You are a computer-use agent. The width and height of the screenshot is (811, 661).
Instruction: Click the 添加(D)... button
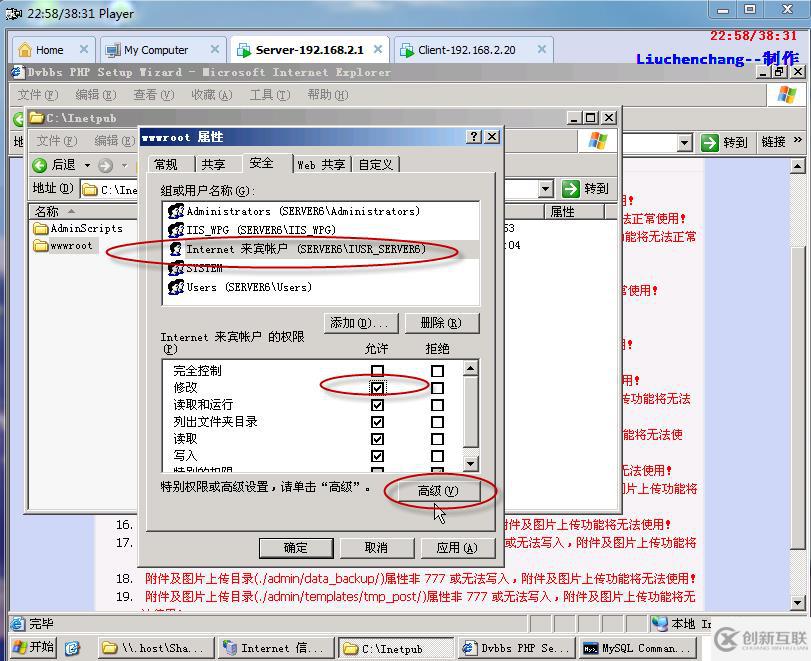pyautogui.click(x=361, y=323)
